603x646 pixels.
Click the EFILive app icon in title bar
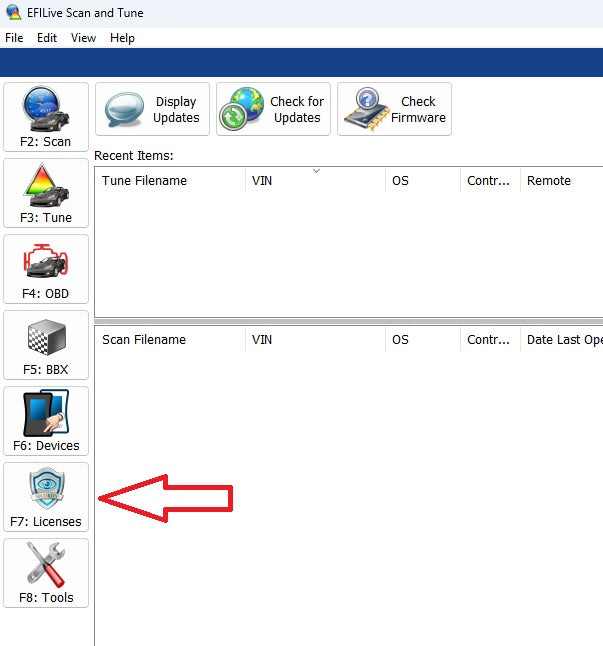14,12
